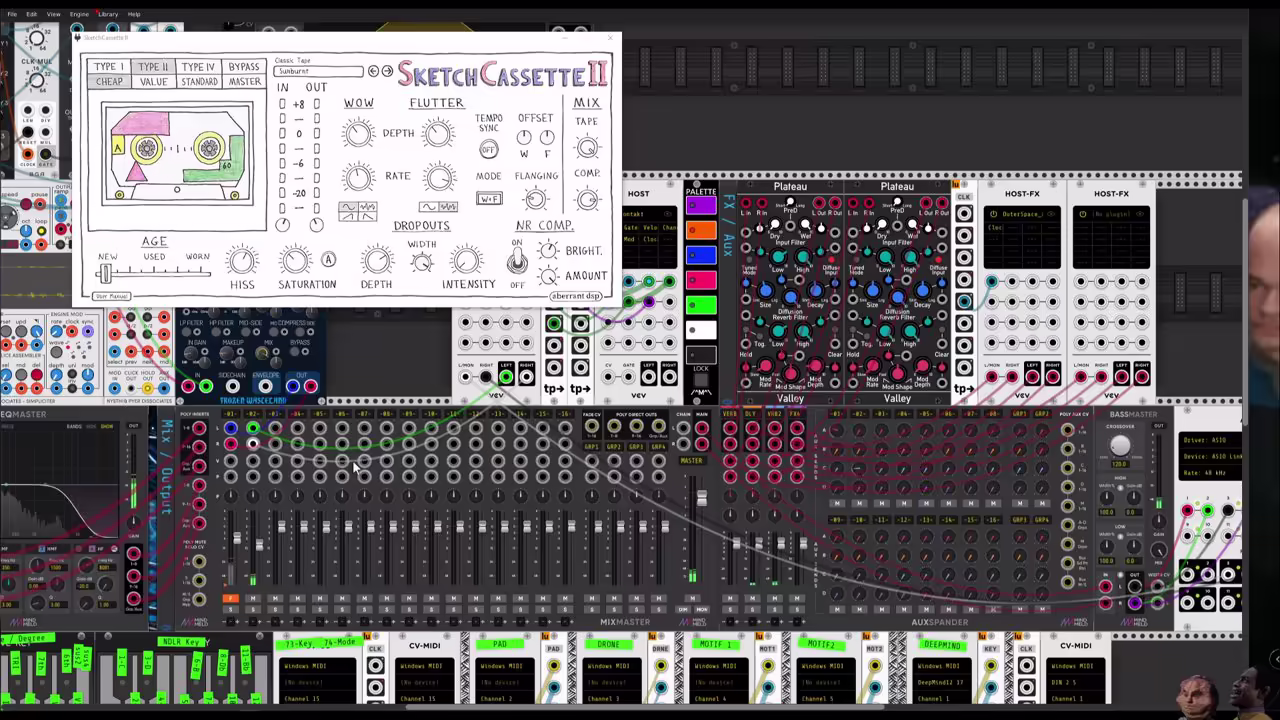The width and height of the screenshot is (1280, 720).
Task: Open the Device ASIO Link selector
Action: click(1210, 457)
